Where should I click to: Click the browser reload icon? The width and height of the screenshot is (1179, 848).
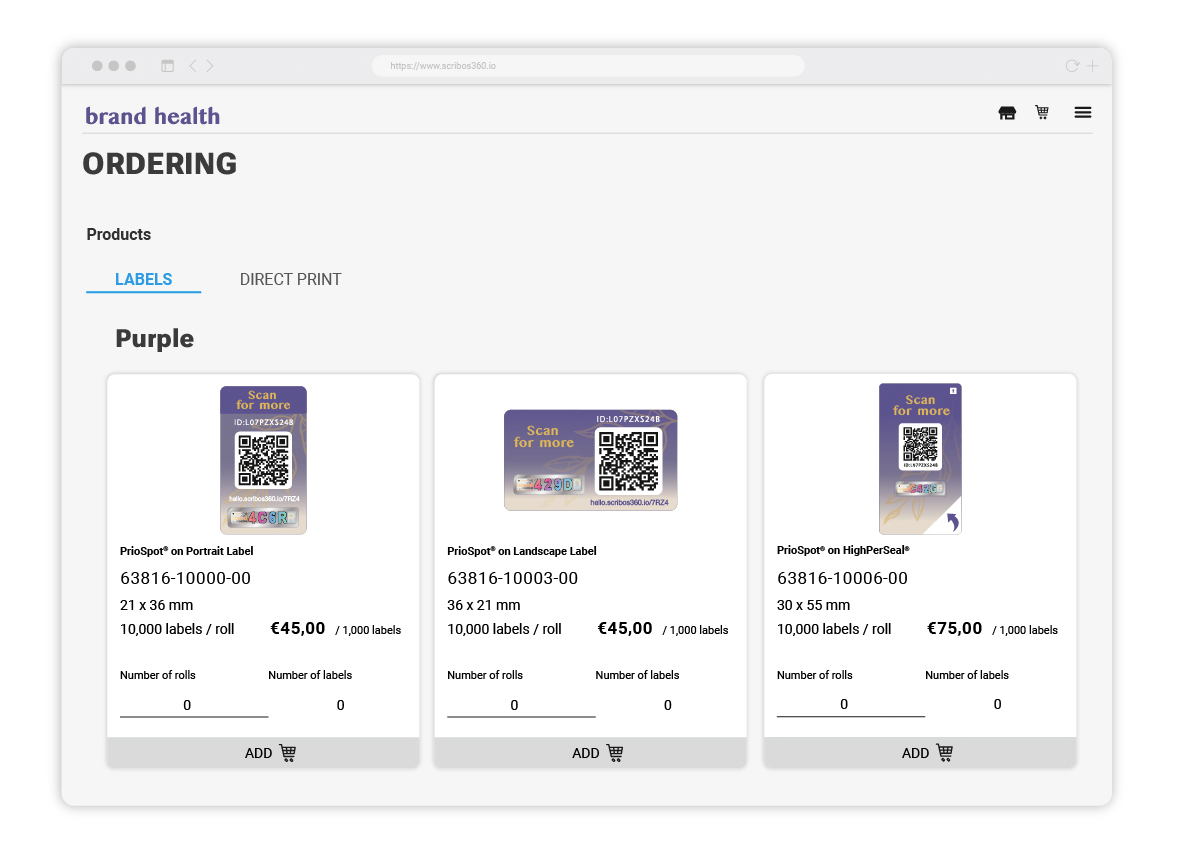(1071, 66)
